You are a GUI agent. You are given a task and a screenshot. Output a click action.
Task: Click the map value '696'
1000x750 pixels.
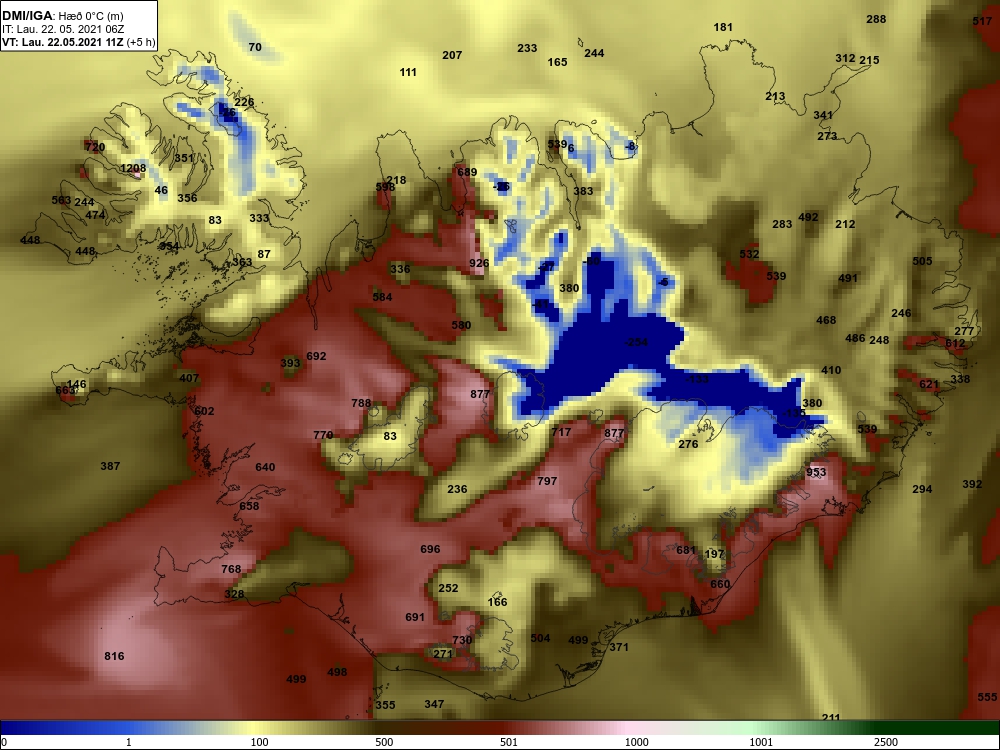click(x=430, y=549)
